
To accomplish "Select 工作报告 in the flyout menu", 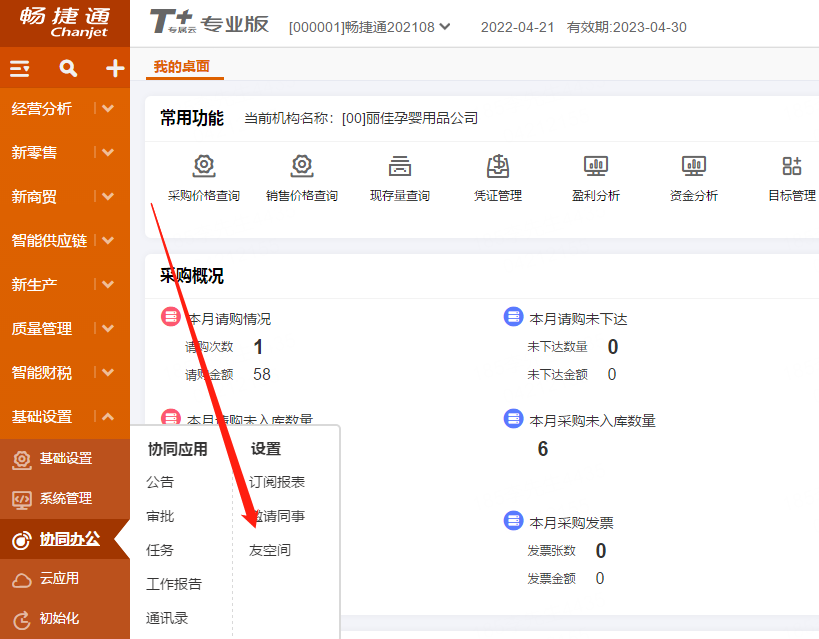I will click(x=174, y=584).
